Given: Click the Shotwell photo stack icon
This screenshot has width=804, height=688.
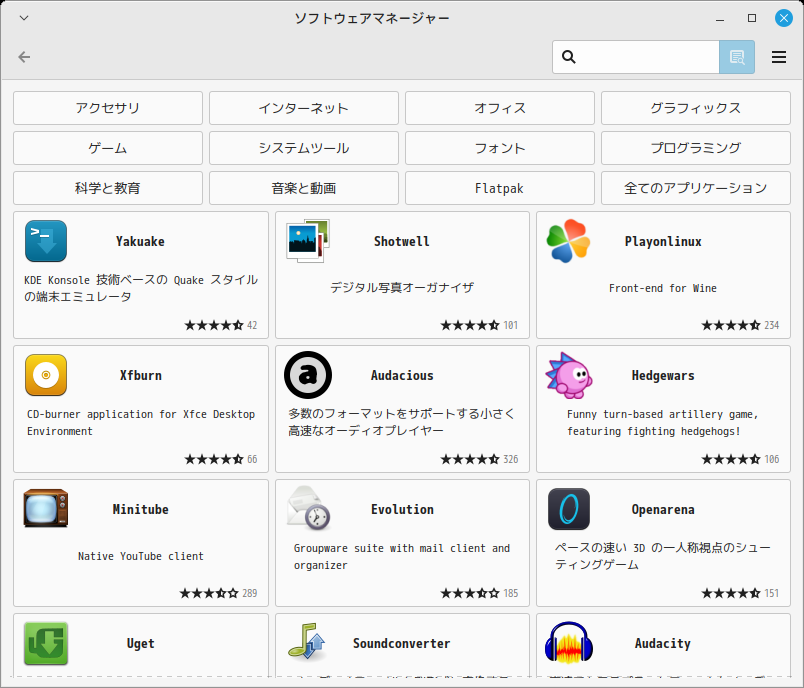Looking at the screenshot, I should click(x=308, y=241).
